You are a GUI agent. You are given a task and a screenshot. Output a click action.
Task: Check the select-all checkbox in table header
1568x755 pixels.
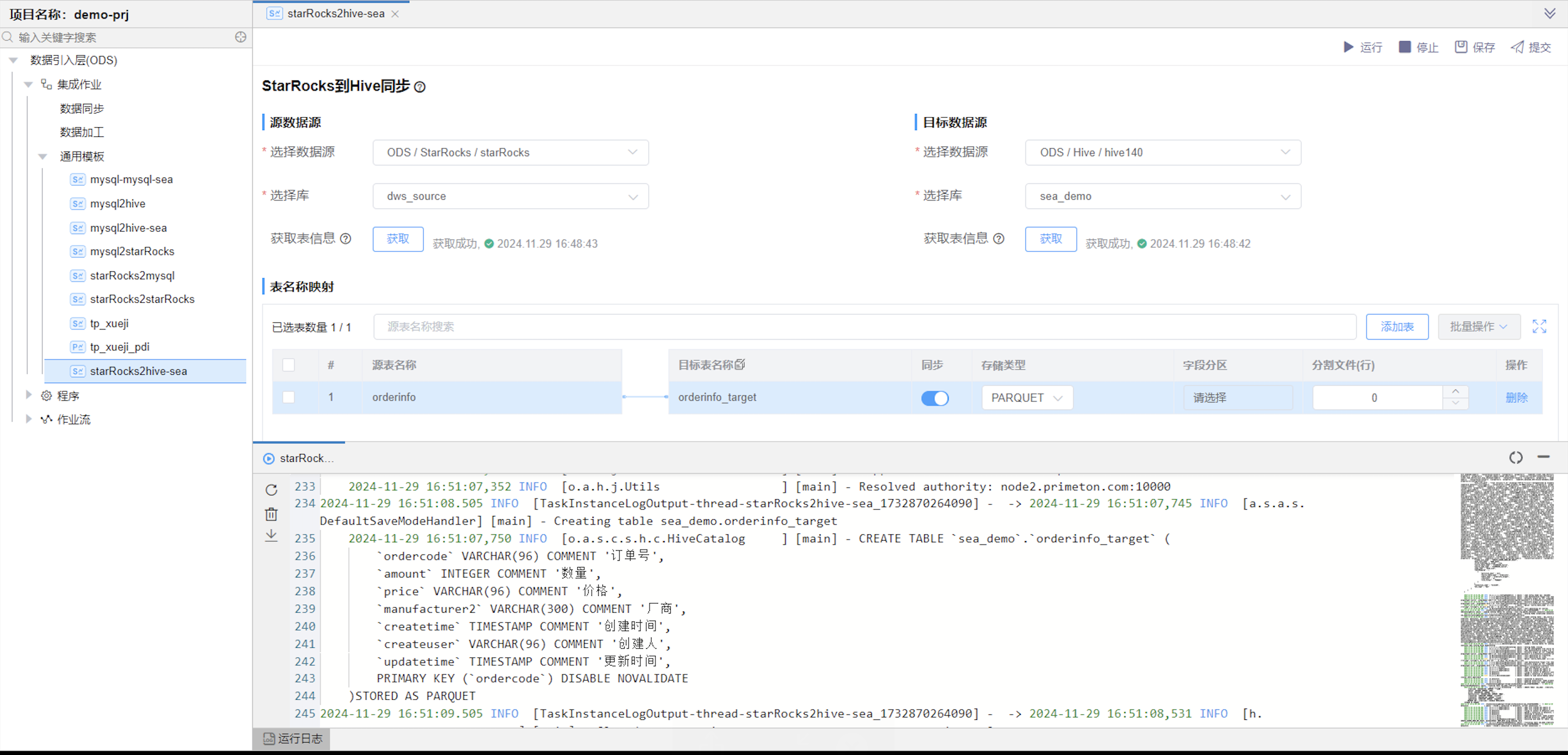[289, 365]
